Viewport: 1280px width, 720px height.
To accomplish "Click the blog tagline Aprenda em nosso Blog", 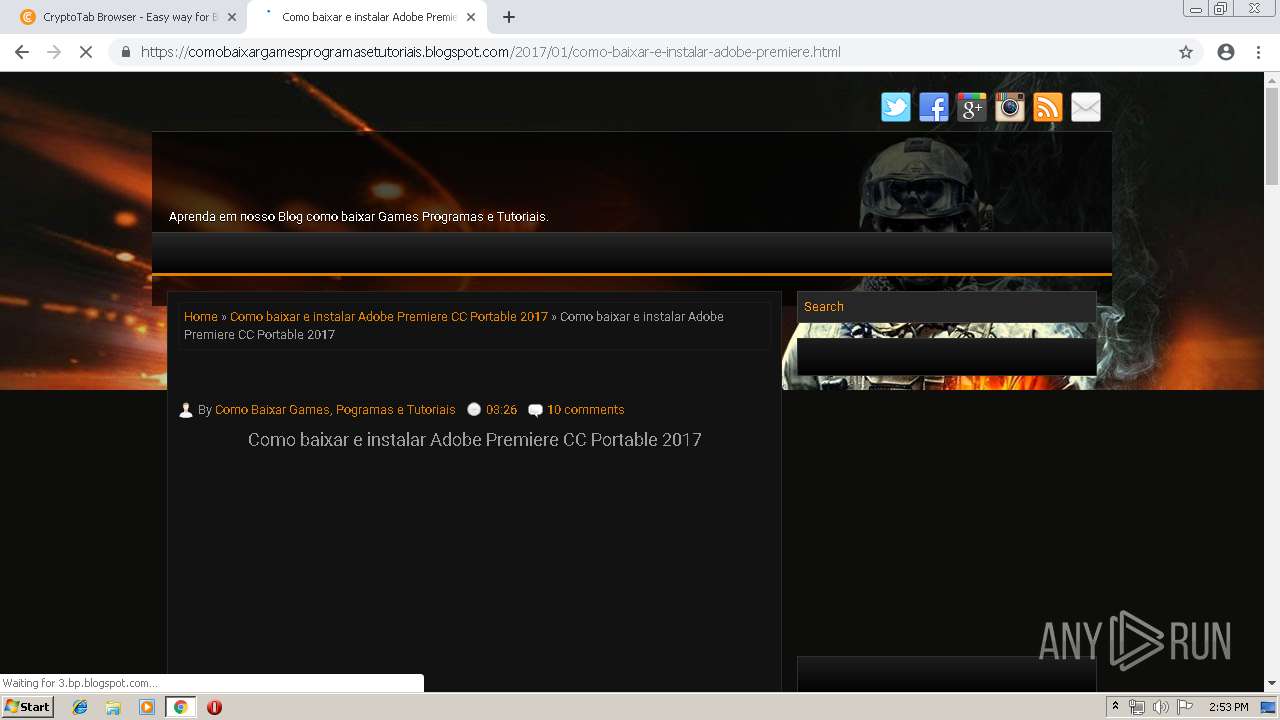I will [359, 217].
